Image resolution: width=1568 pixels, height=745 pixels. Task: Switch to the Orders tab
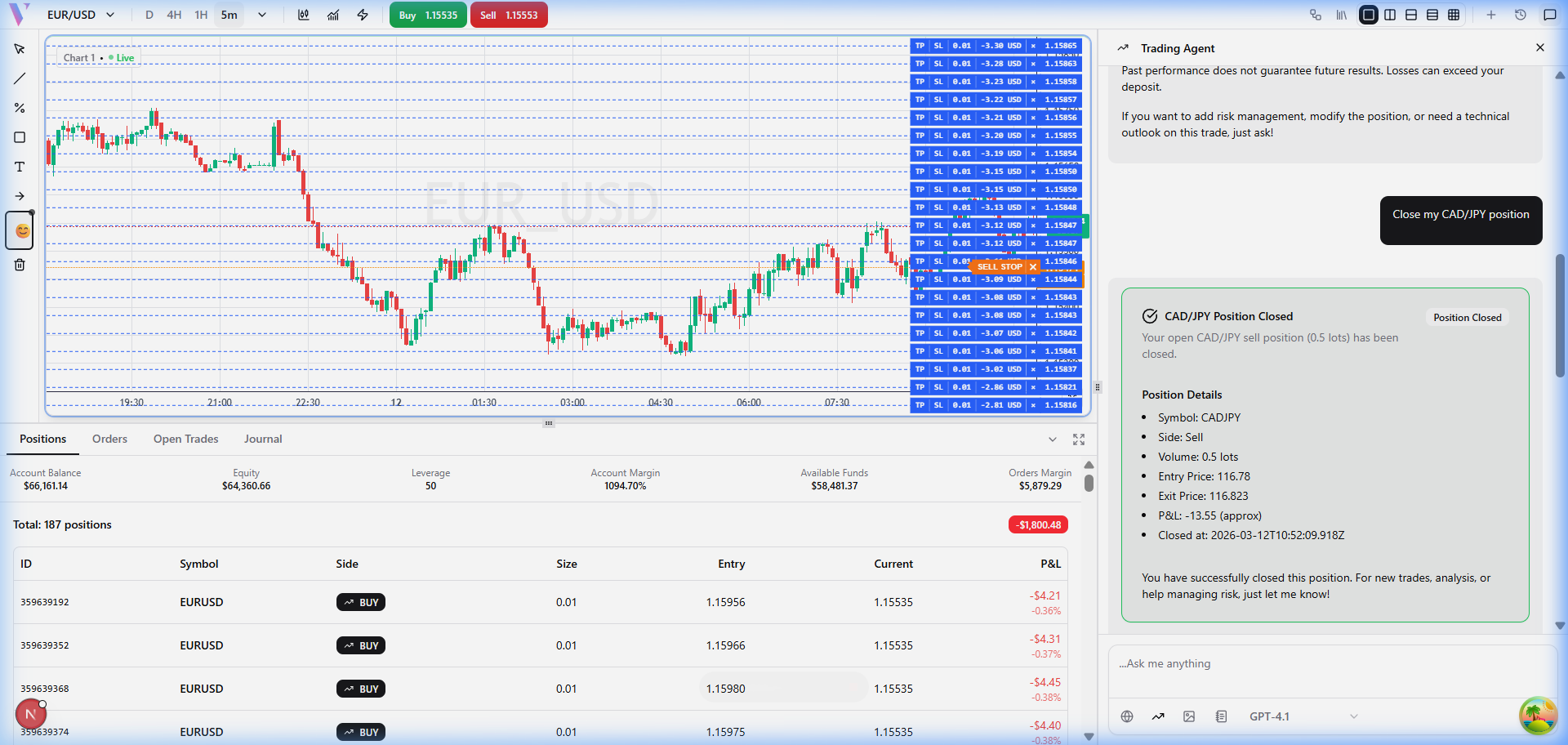point(109,439)
